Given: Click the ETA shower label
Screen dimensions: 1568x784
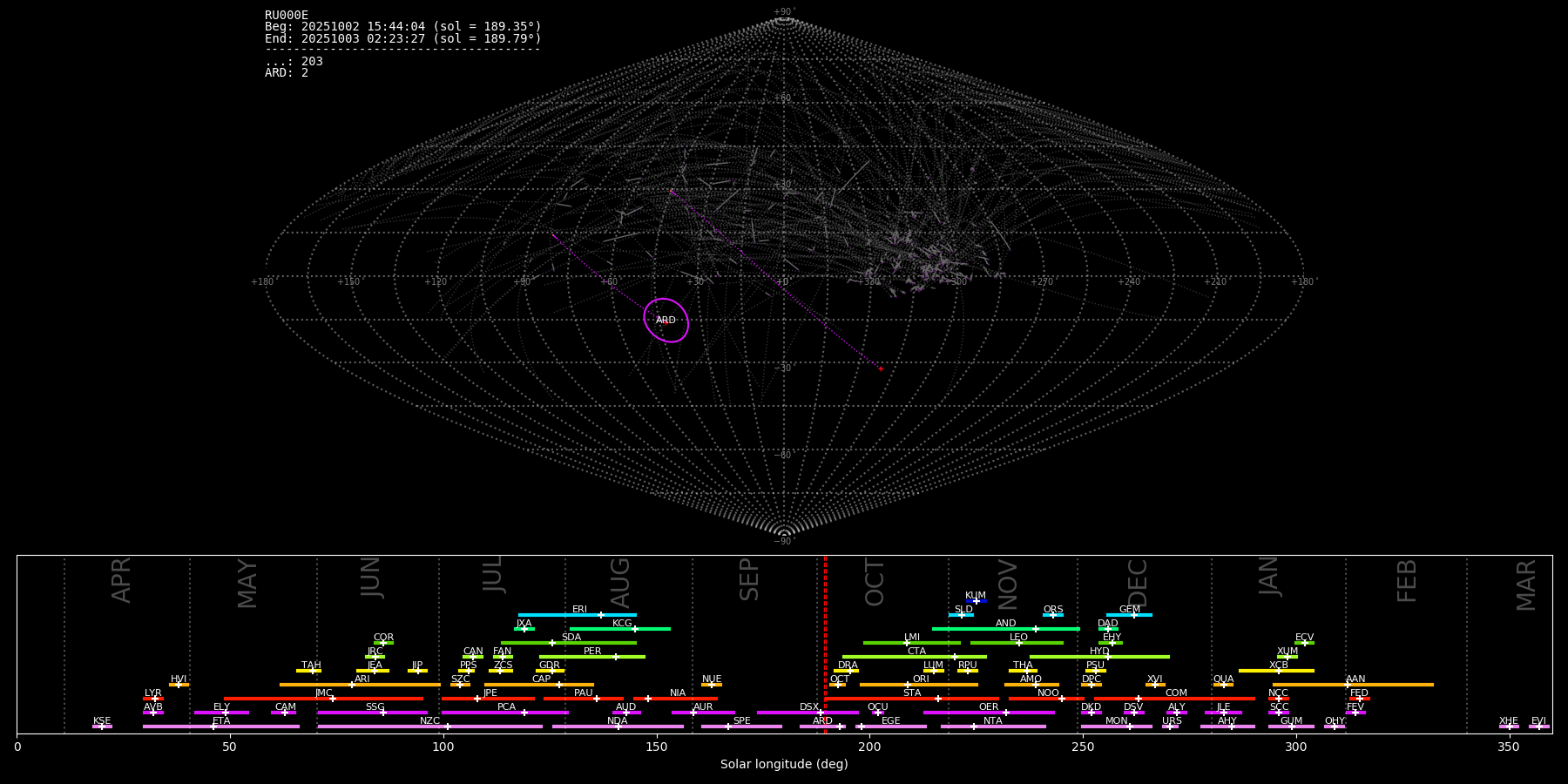Looking at the screenshot, I should coord(221,721).
